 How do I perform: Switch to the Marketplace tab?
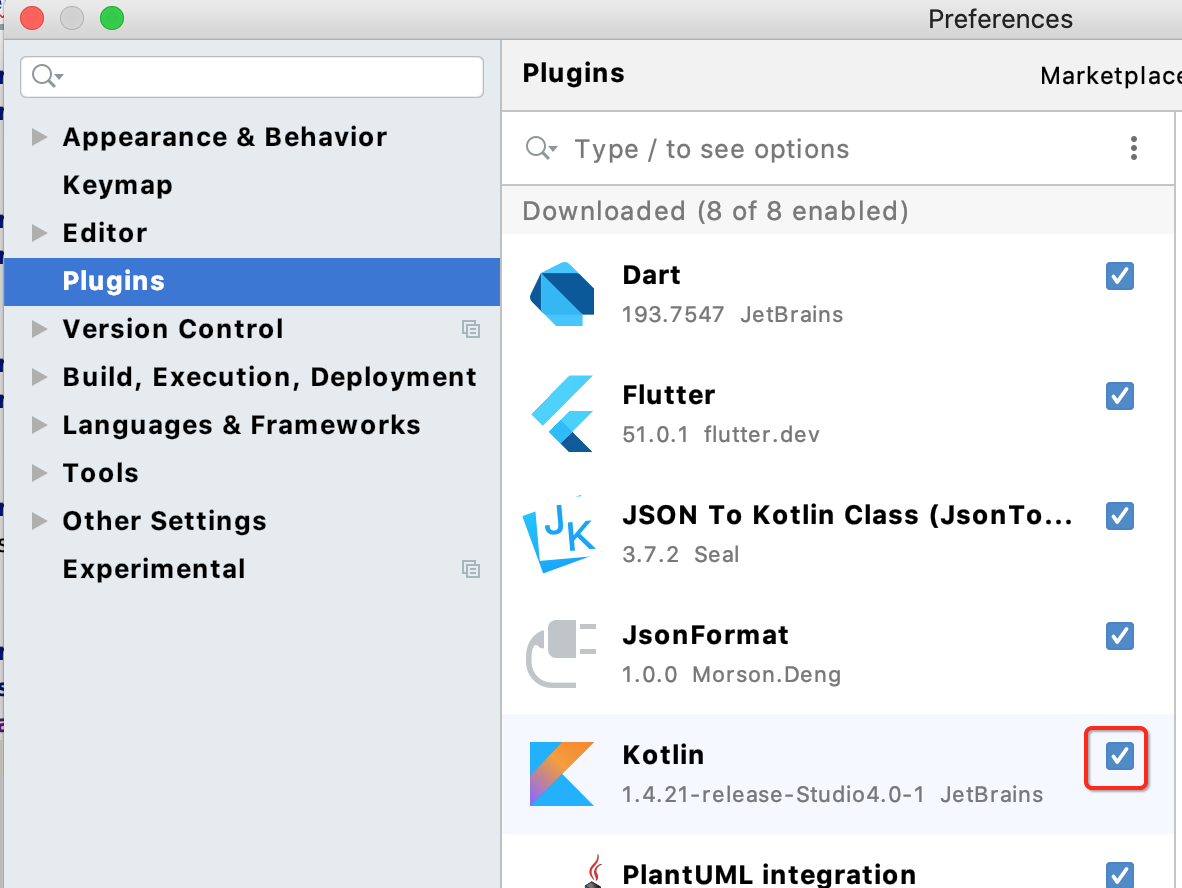1110,76
